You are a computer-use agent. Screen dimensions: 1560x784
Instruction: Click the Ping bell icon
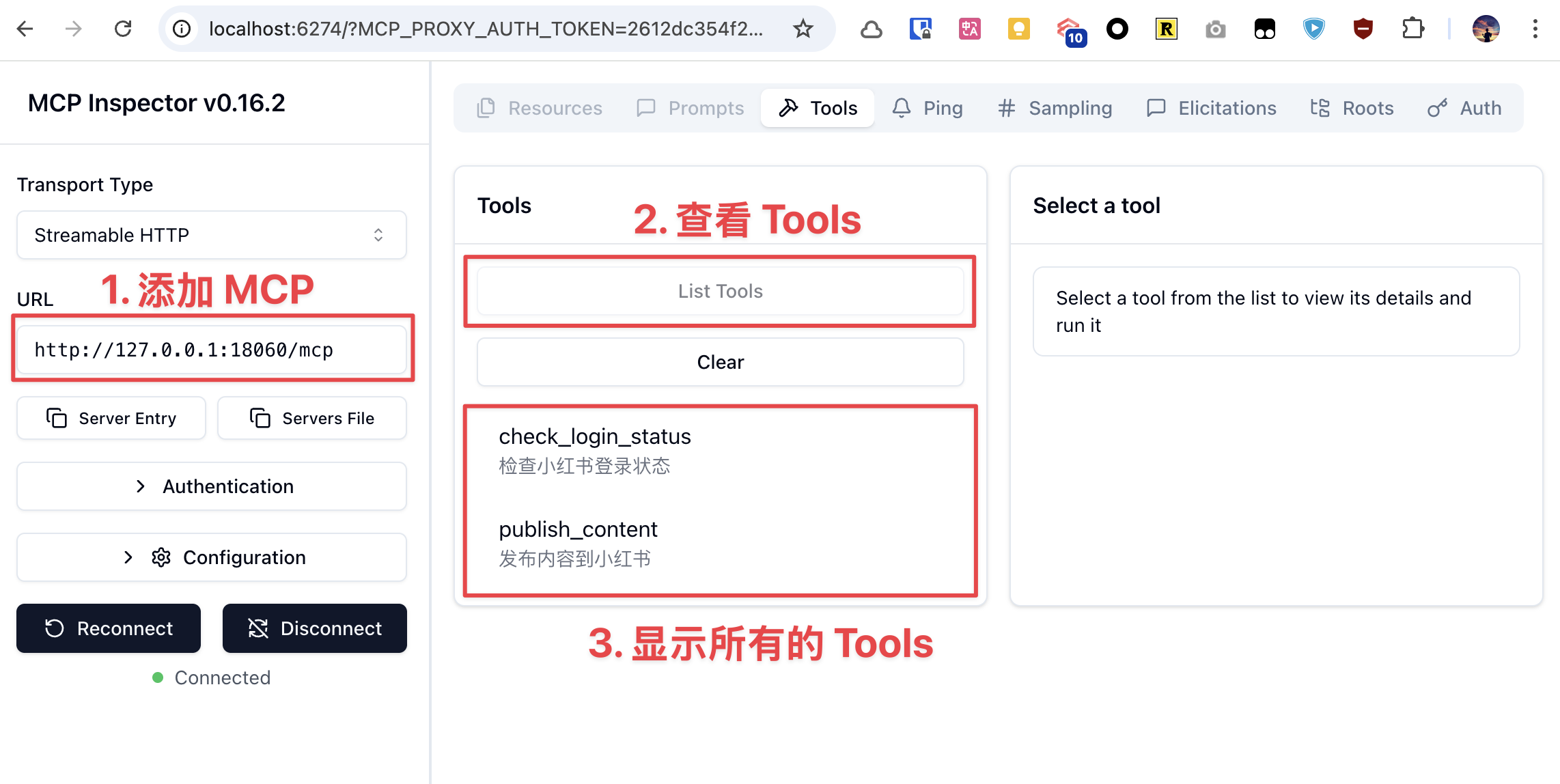coord(902,107)
